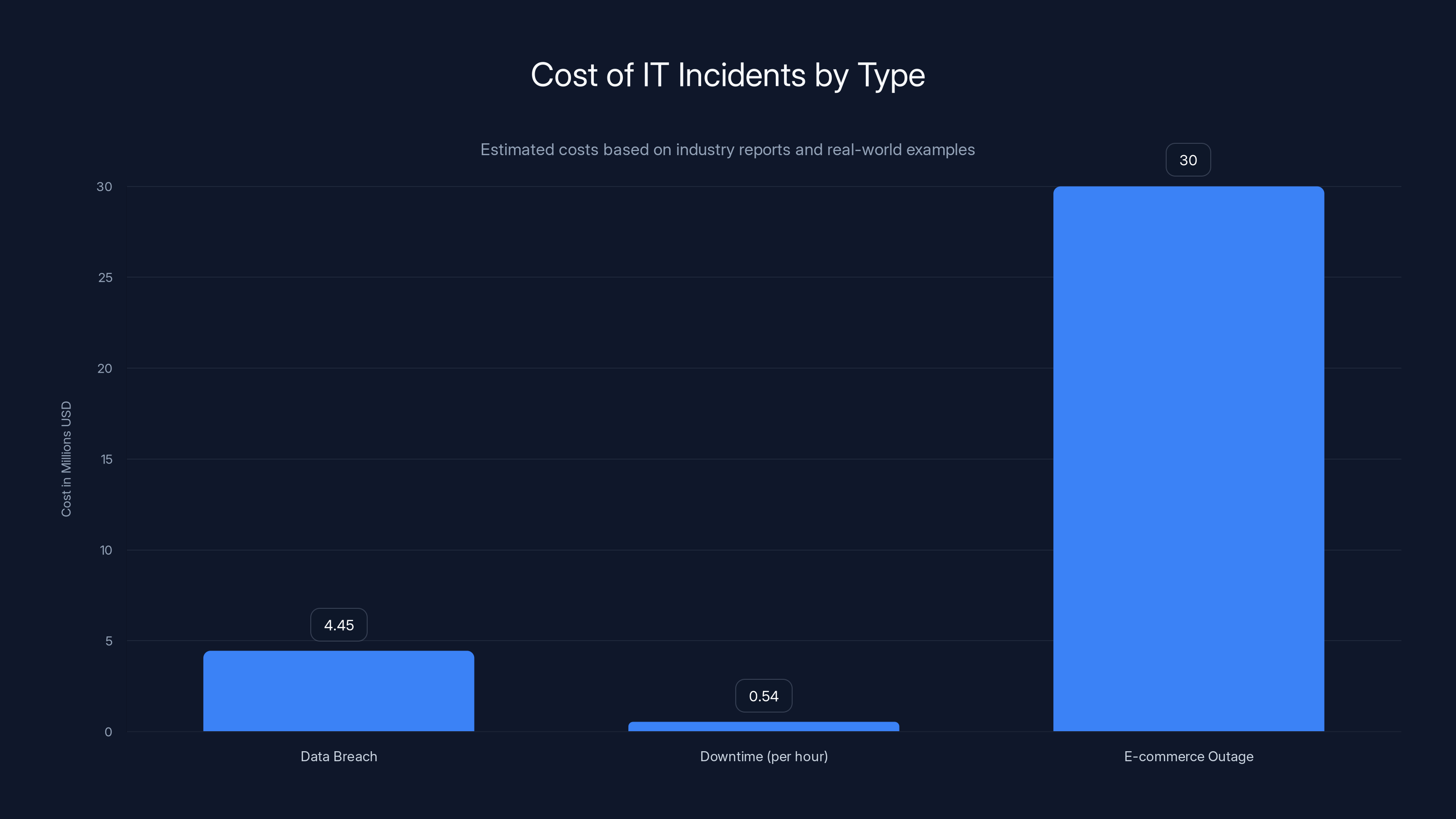Click the chart title 'Cost of IT Incidents by Type'
This screenshot has height=819, width=1456.
coord(728,75)
